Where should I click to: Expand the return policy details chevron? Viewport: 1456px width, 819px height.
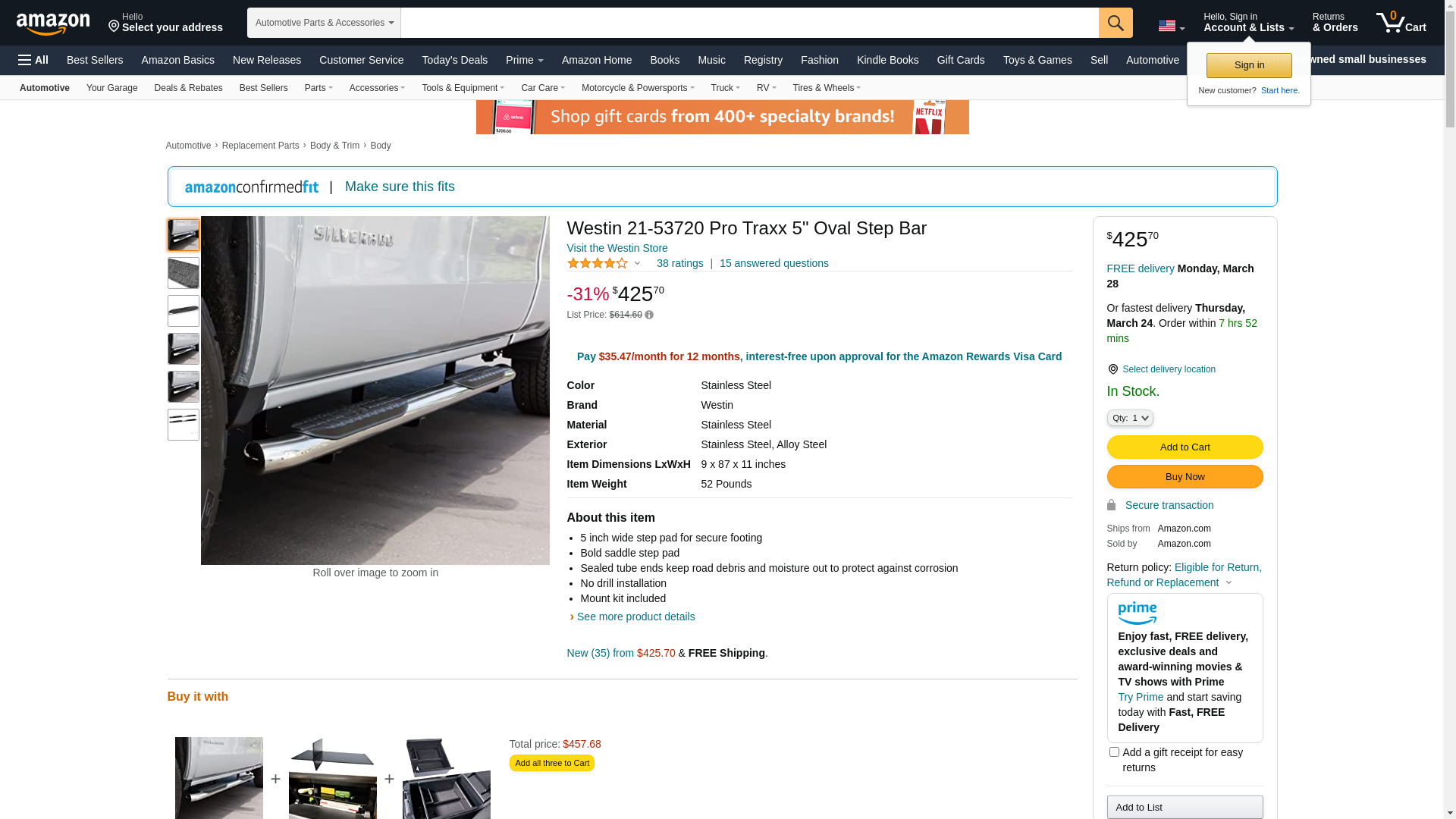coord(1228,583)
